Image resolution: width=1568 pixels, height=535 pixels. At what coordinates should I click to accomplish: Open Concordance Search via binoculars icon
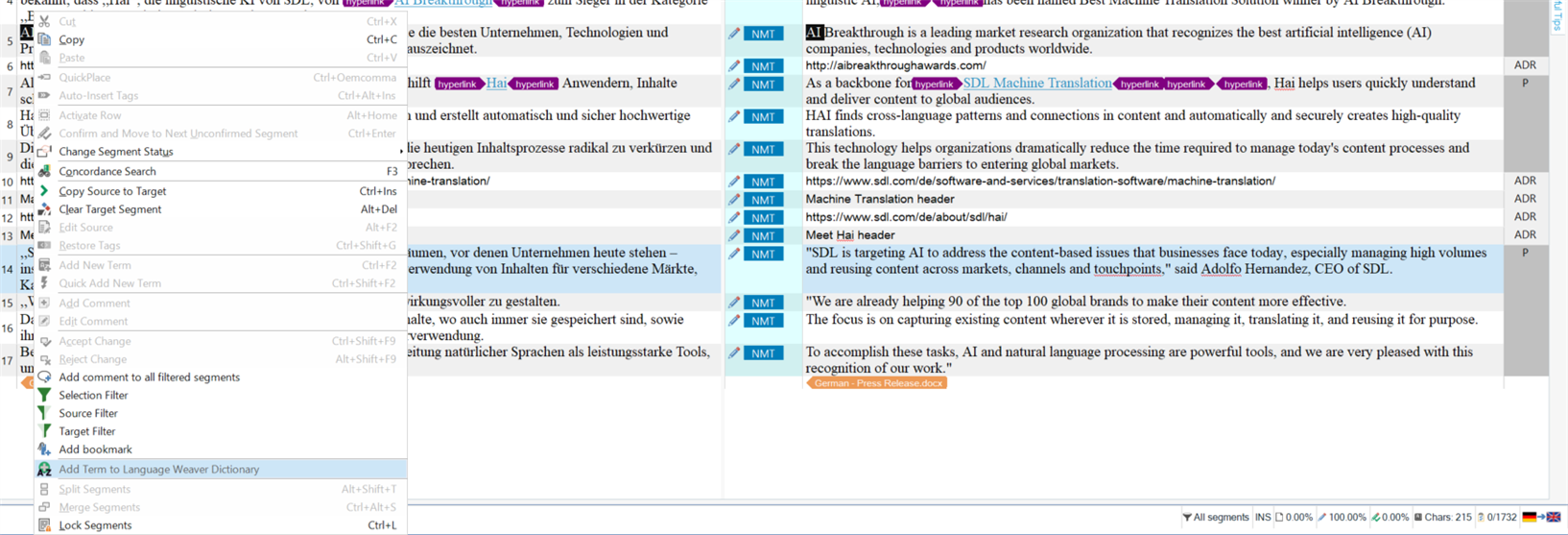click(x=44, y=171)
